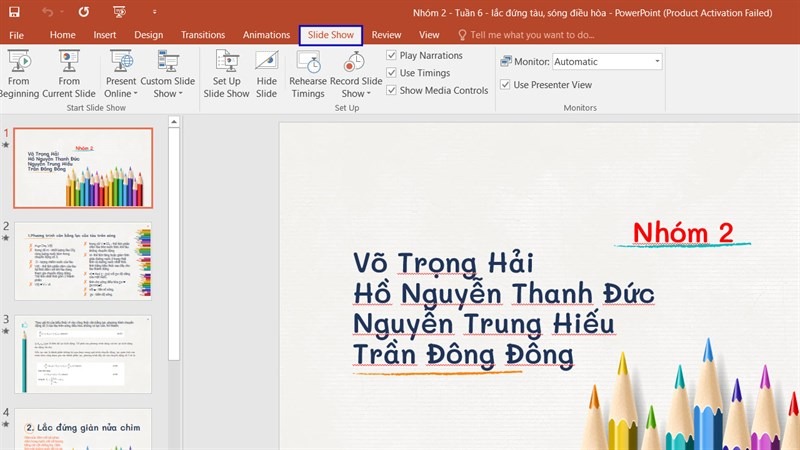Click the Rehearse Timings icon
The image size is (800, 450).
tap(309, 61)
